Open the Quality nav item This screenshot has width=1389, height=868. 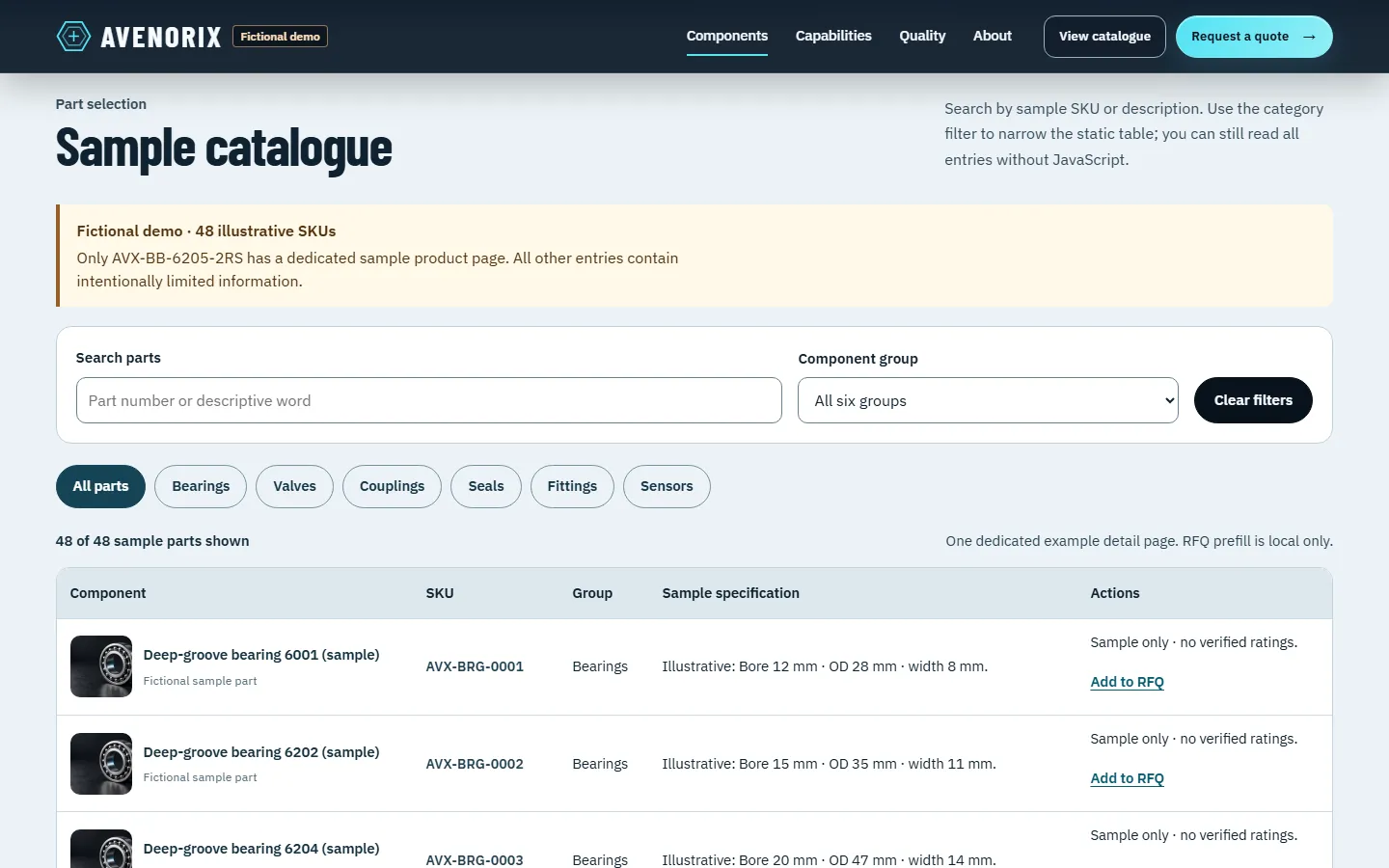click(922, 36)
